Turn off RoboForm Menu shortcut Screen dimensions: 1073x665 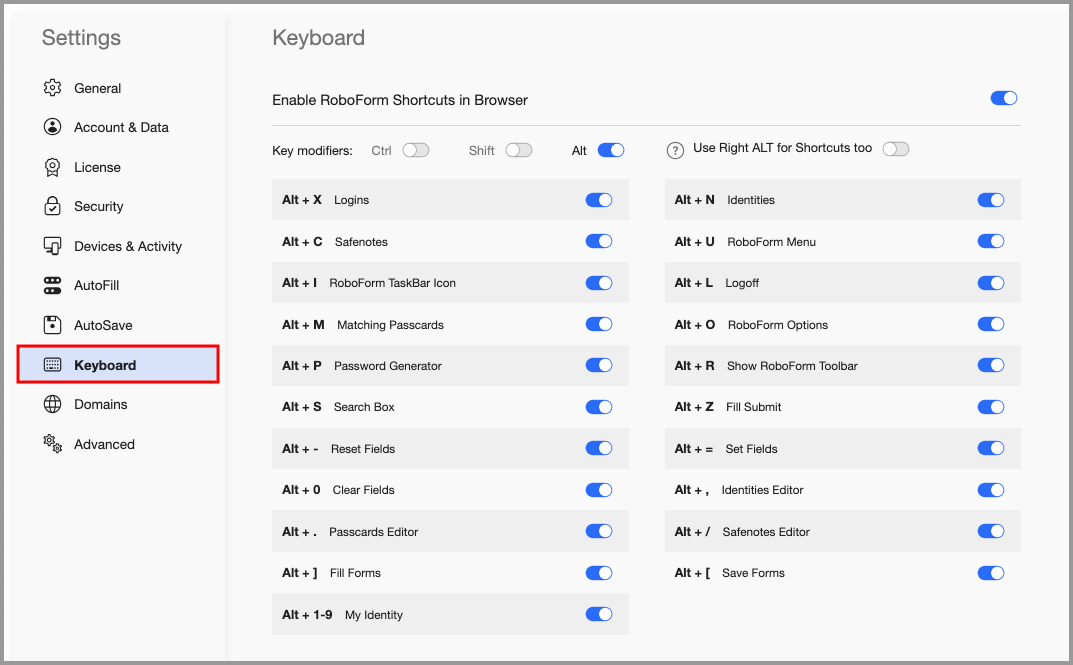(991, 242)
